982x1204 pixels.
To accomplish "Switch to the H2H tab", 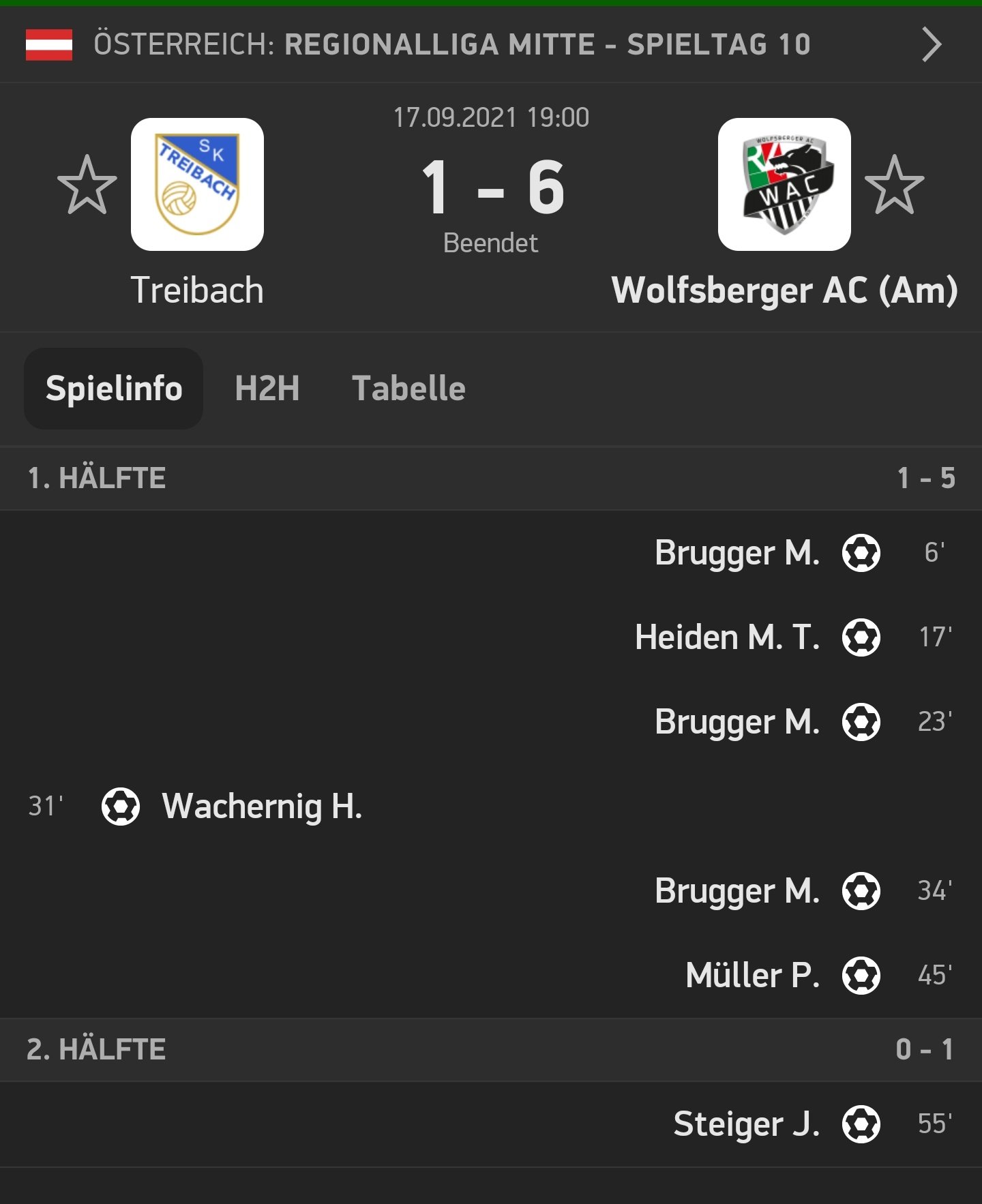I will click(x=267, y=389).
